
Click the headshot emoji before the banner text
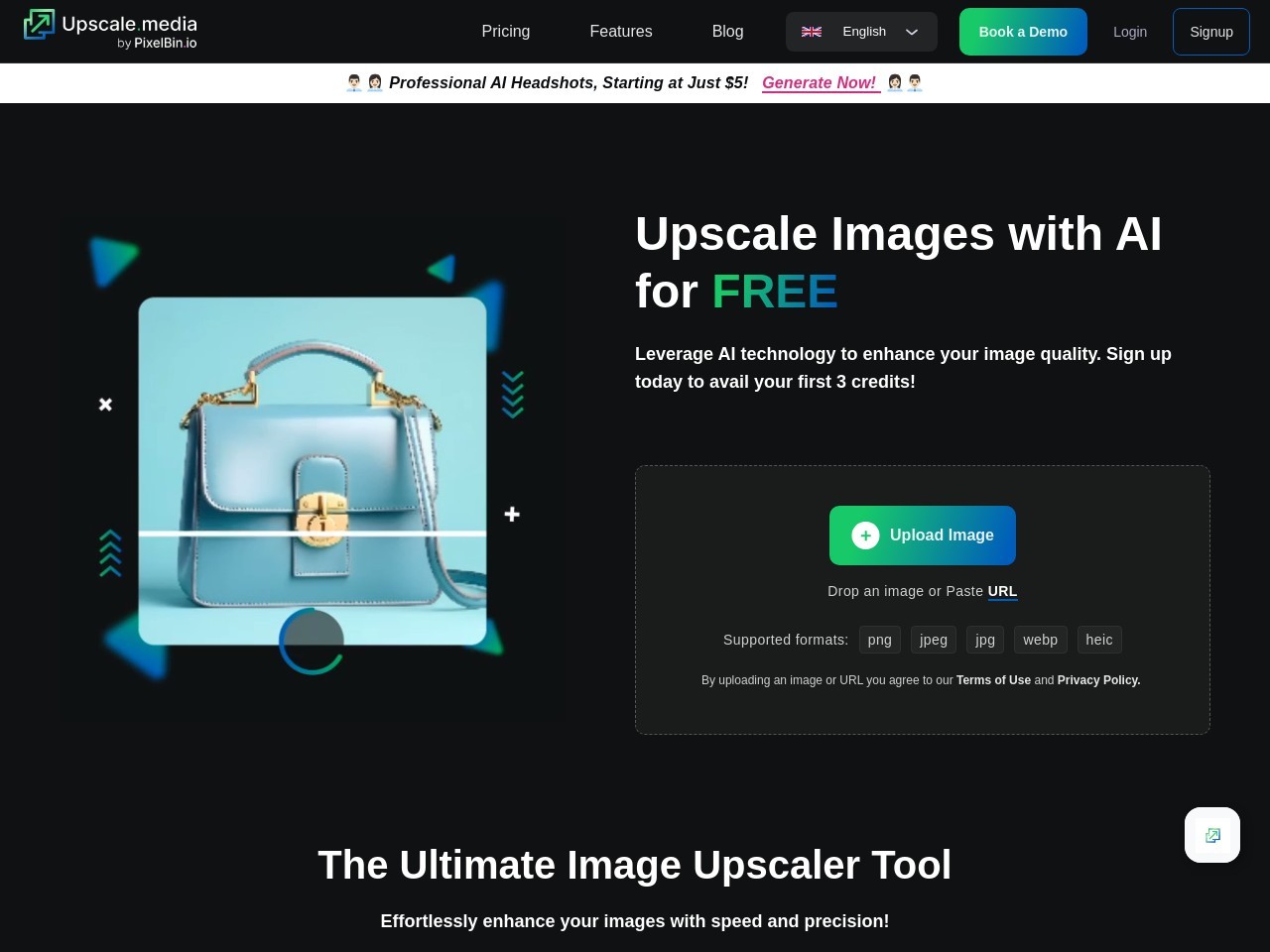364,83
